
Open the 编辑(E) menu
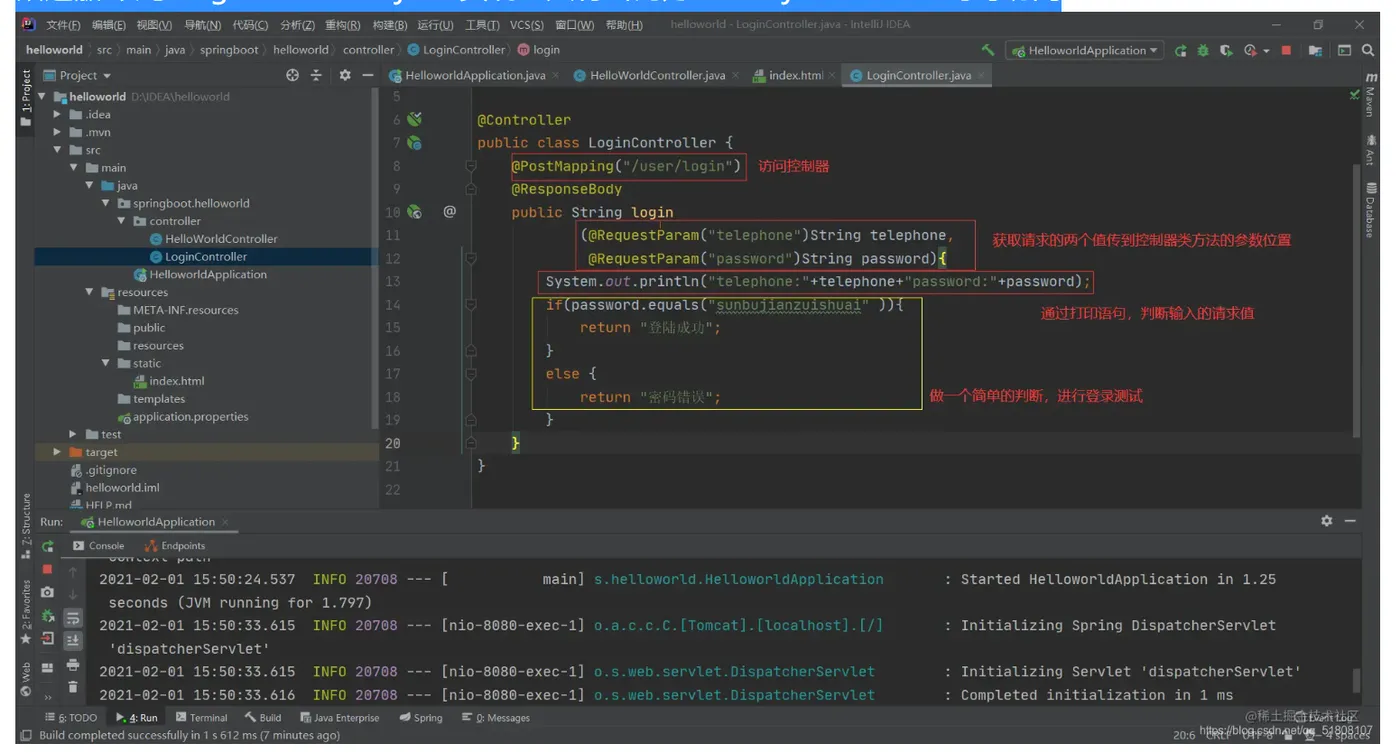tap(108, 24)
